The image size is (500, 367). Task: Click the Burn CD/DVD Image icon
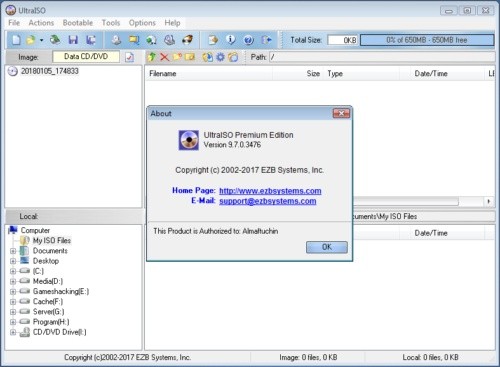point(187,40)
